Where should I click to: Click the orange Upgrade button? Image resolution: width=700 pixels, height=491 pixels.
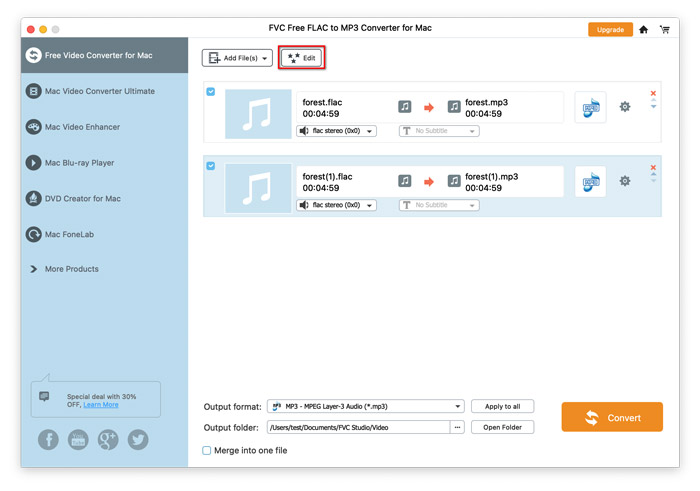[x=610, y=29]
